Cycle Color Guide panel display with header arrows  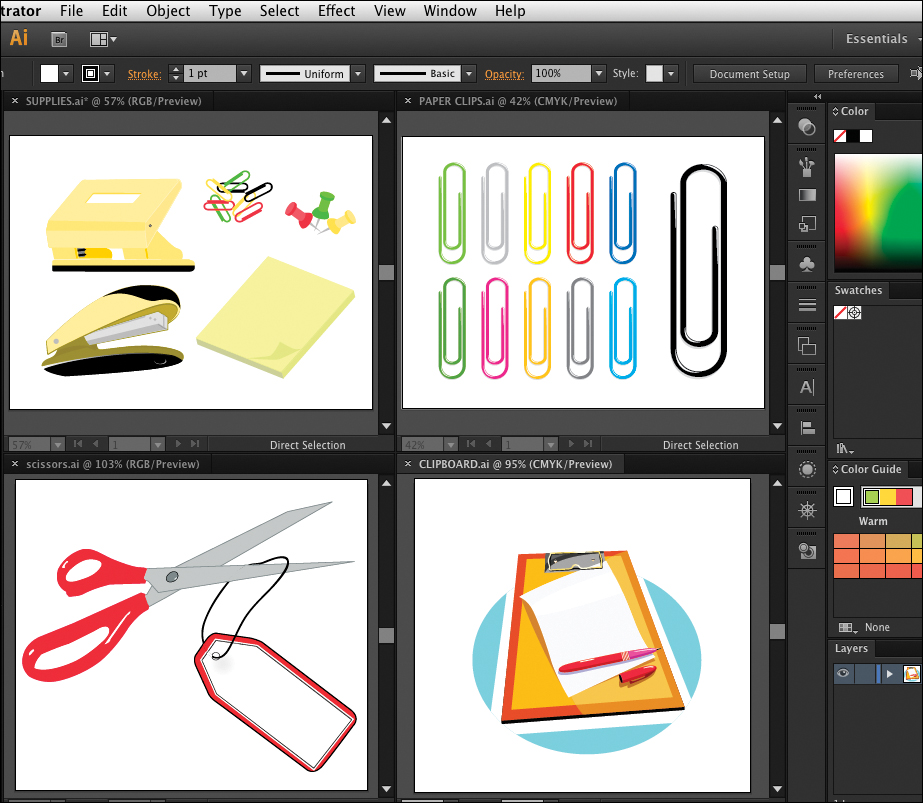pyautogui.click(x=835, y=469)
